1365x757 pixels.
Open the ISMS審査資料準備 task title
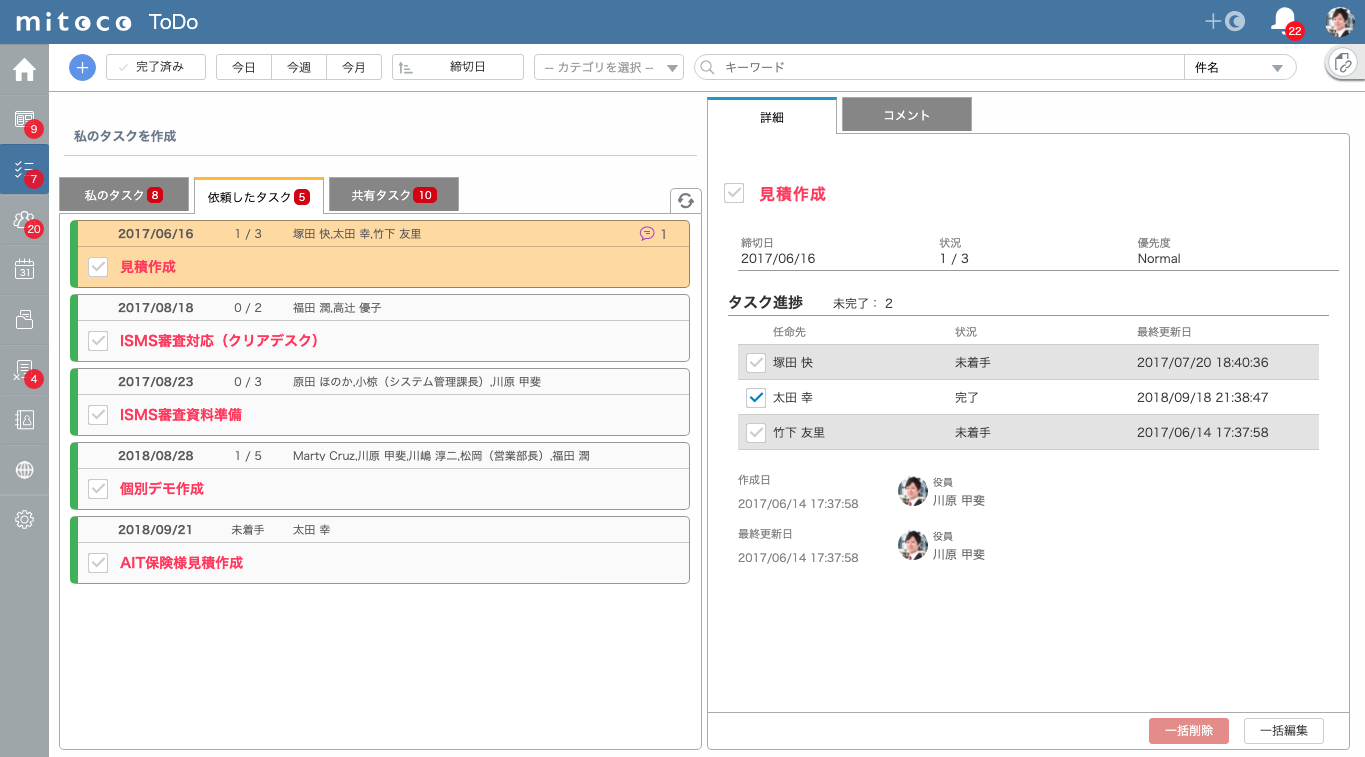point(181,415)
